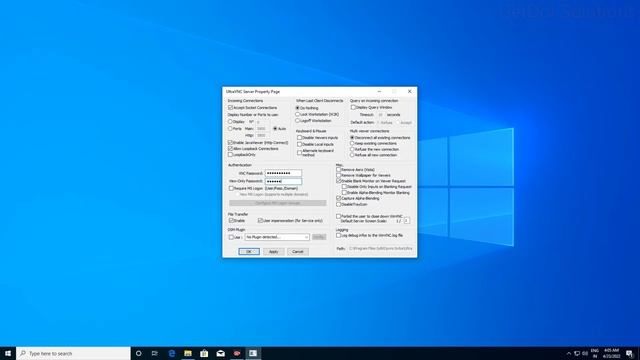640x360 pixels.
Task: Check Enable Alpha-Blending Monitor Blanking
Action: point(344,192)
